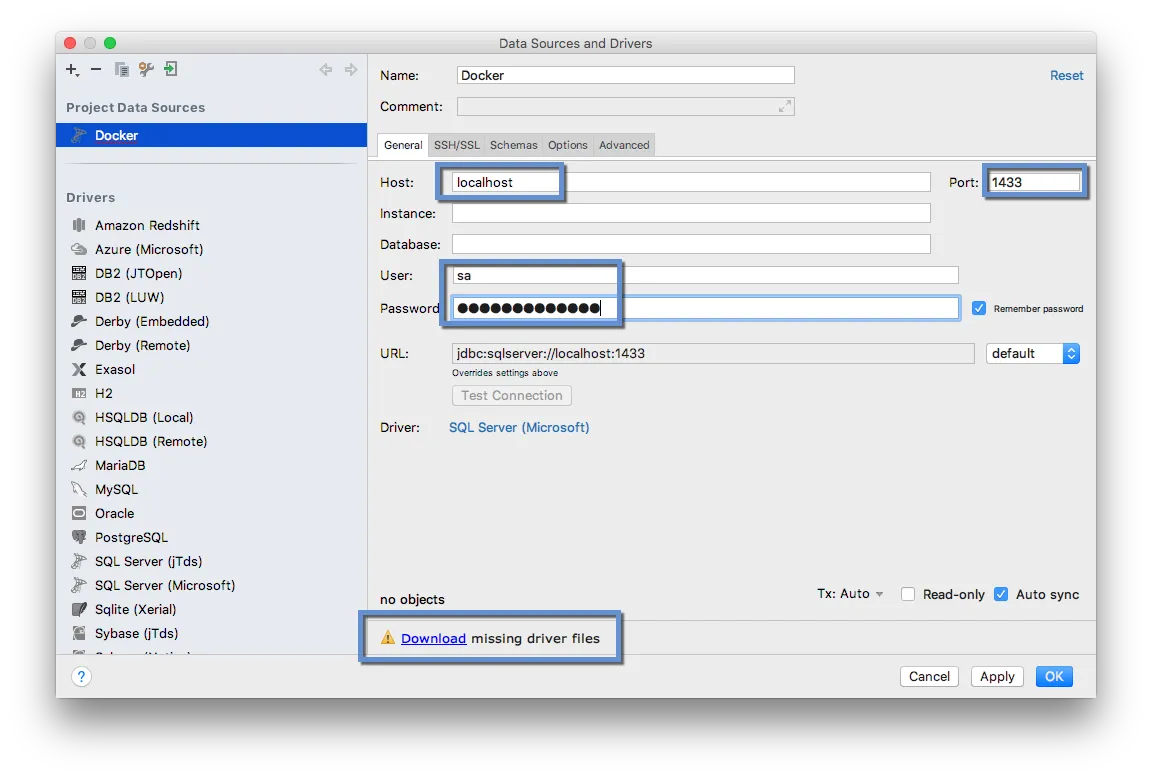Open SQL Server (Microsoft) driver link
The height and width of the screenshot is (778, 1152).
point(519,428)
